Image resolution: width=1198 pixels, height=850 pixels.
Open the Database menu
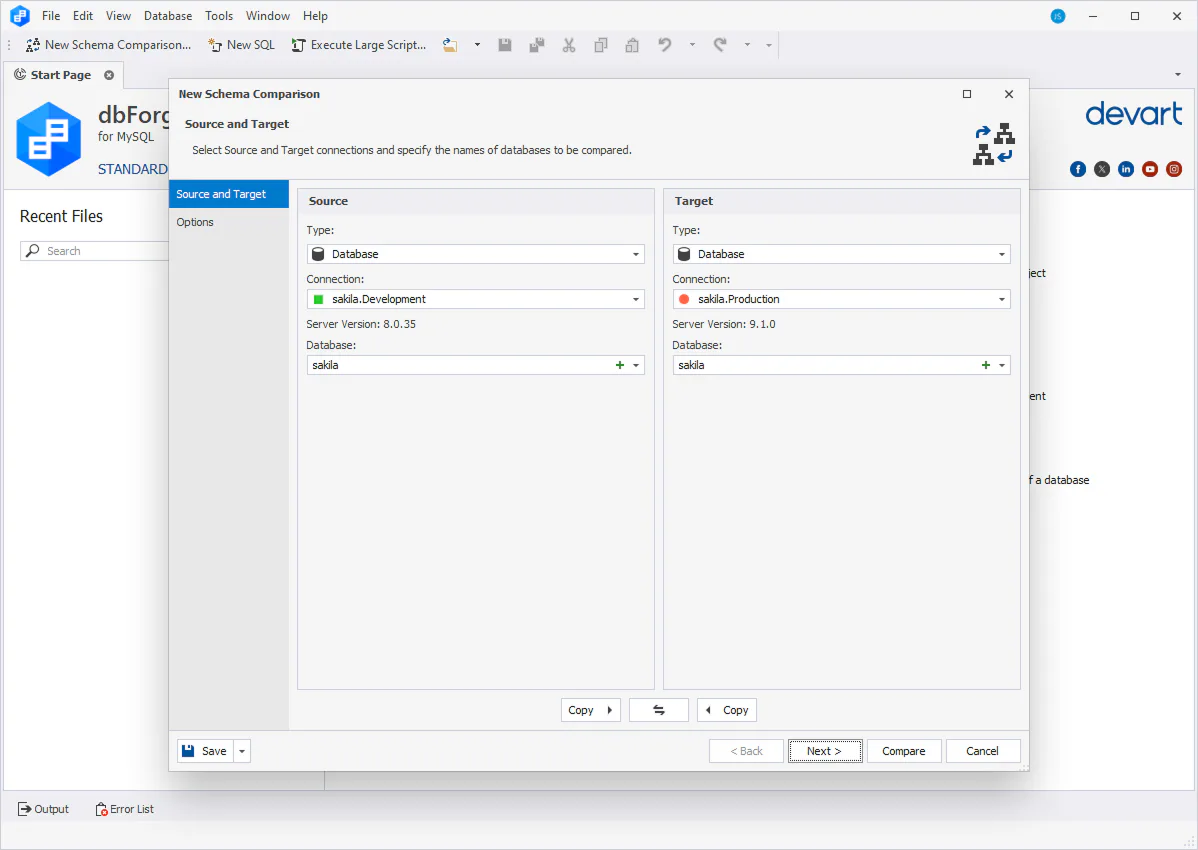tap(168, 16)
